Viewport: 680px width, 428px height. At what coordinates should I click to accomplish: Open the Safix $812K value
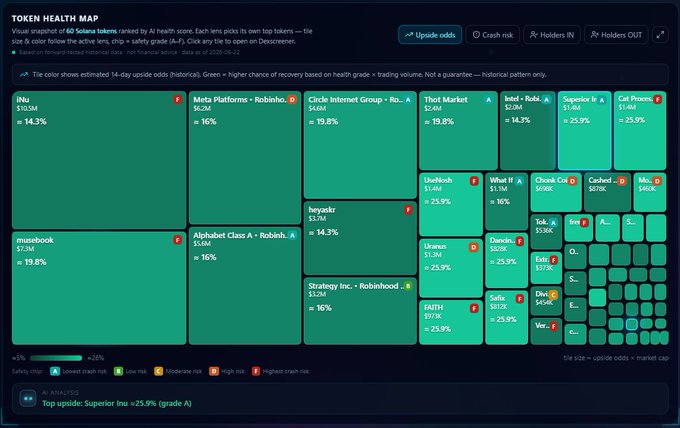[x=498, y=307]
